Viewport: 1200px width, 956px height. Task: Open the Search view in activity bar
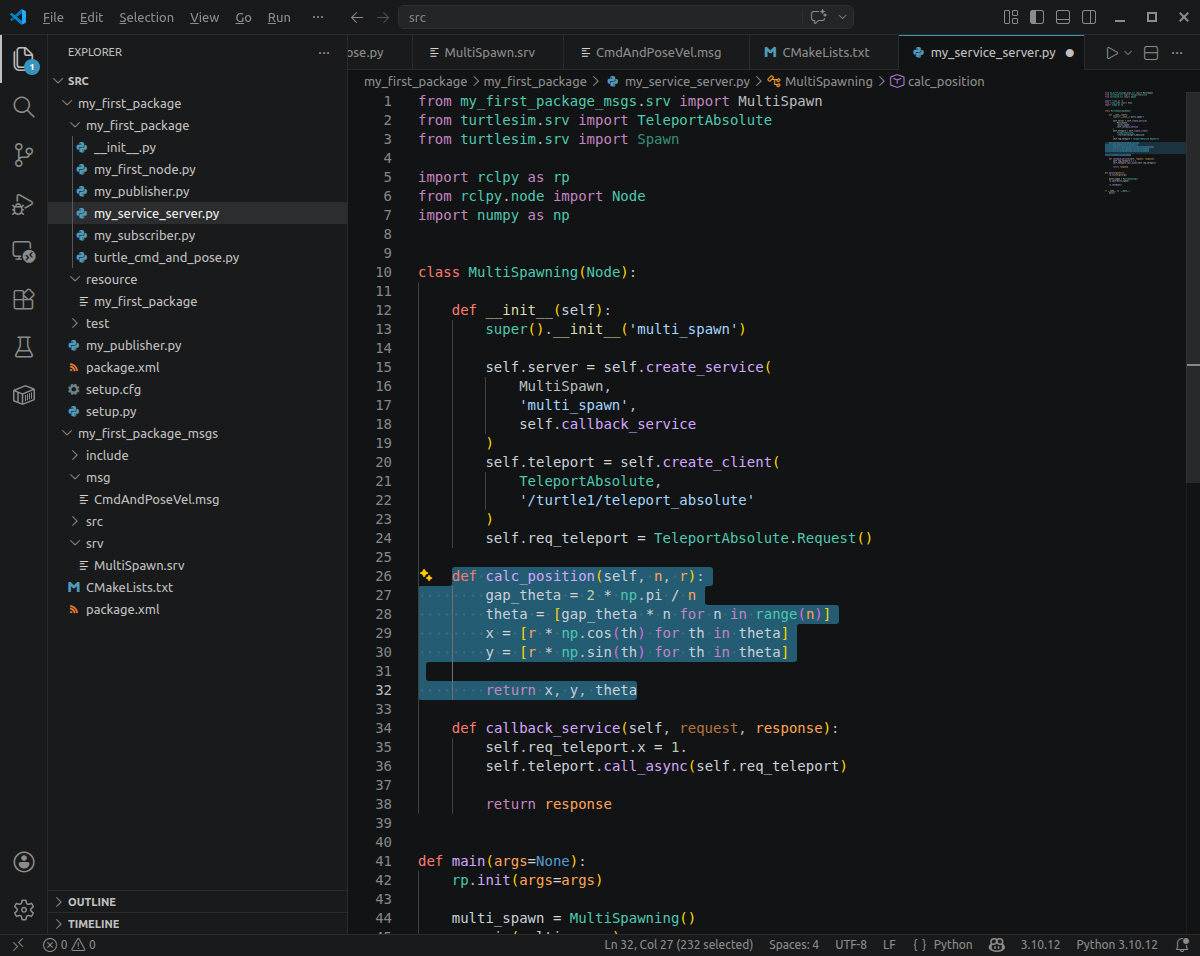point(24,106)
